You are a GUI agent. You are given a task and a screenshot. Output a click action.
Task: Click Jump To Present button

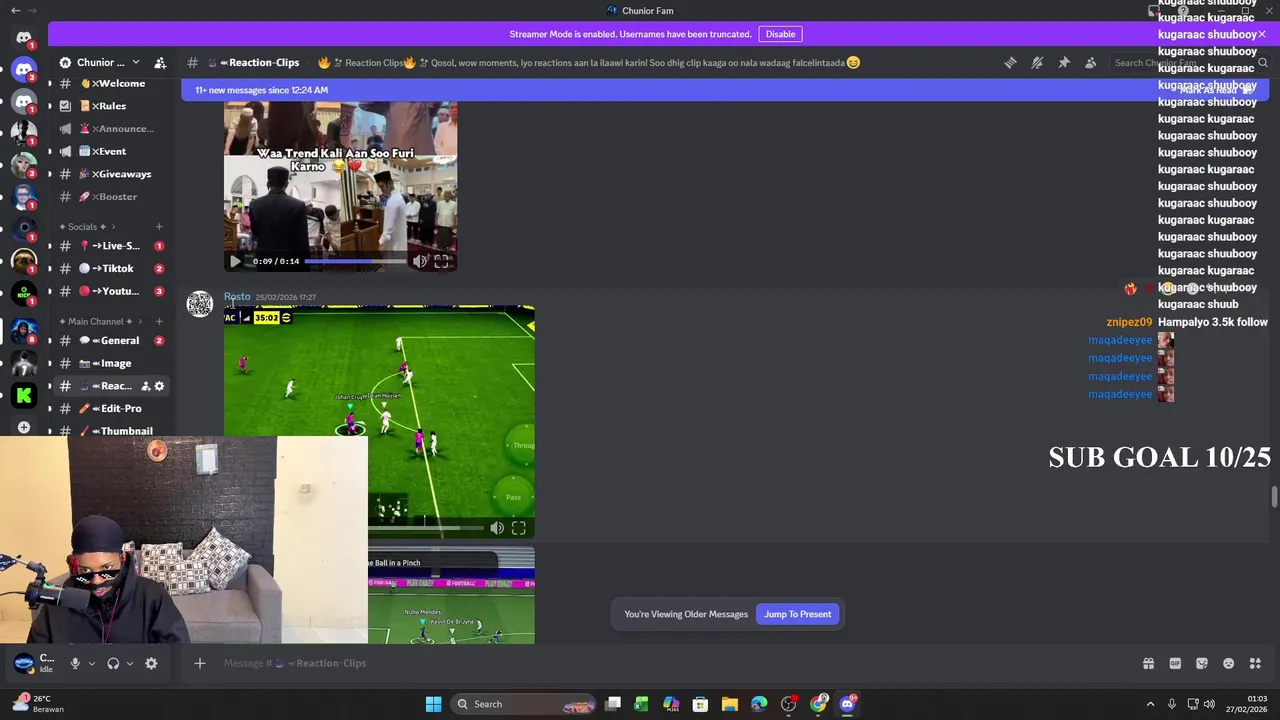[x=797, y=614]
